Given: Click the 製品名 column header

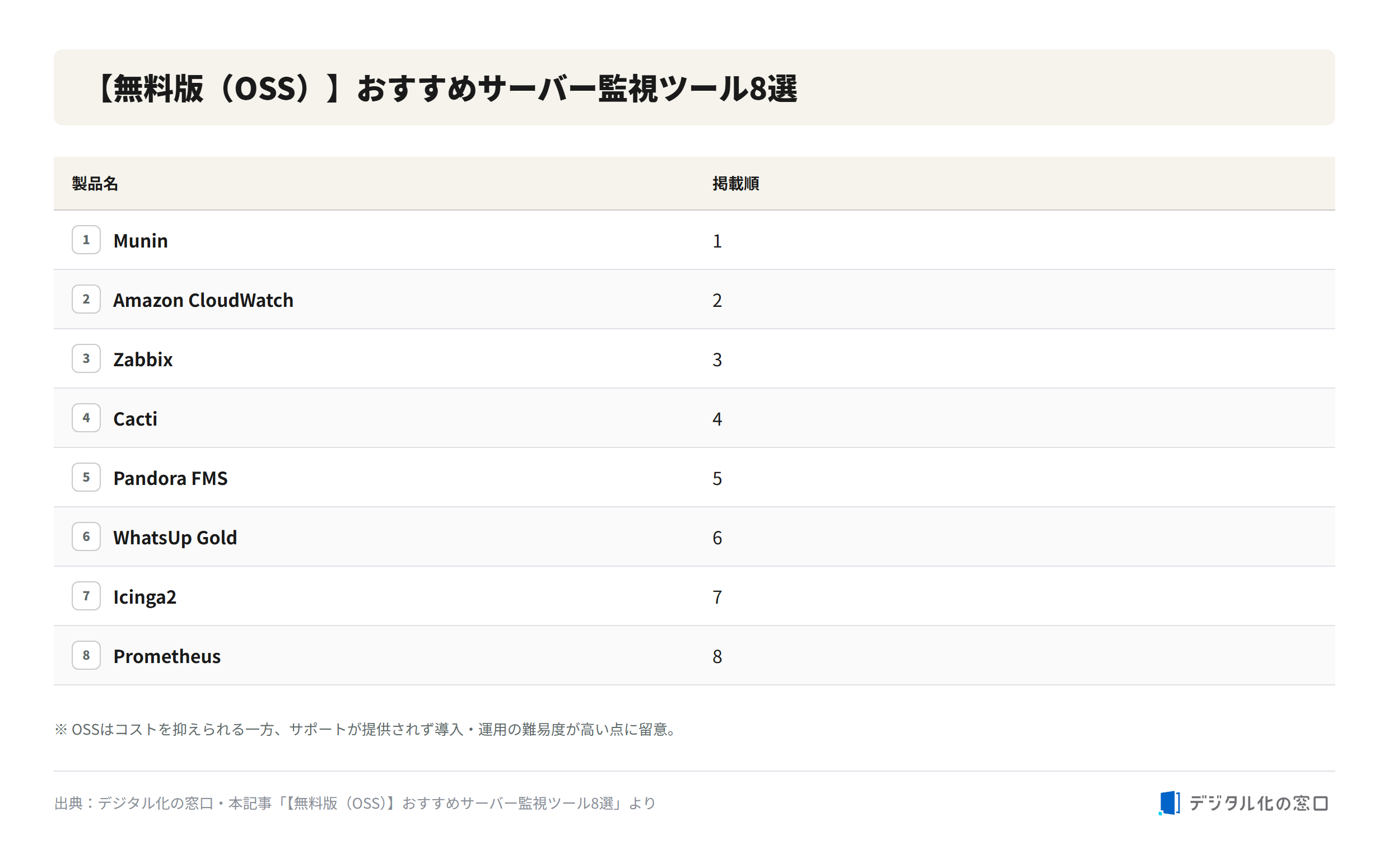Looking at the screenshot, I should click(95, 184).
